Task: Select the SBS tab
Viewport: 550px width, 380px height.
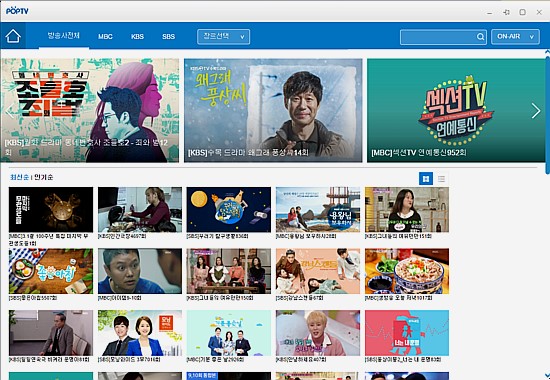Action: pyautogui.click(x=168, y=36)
